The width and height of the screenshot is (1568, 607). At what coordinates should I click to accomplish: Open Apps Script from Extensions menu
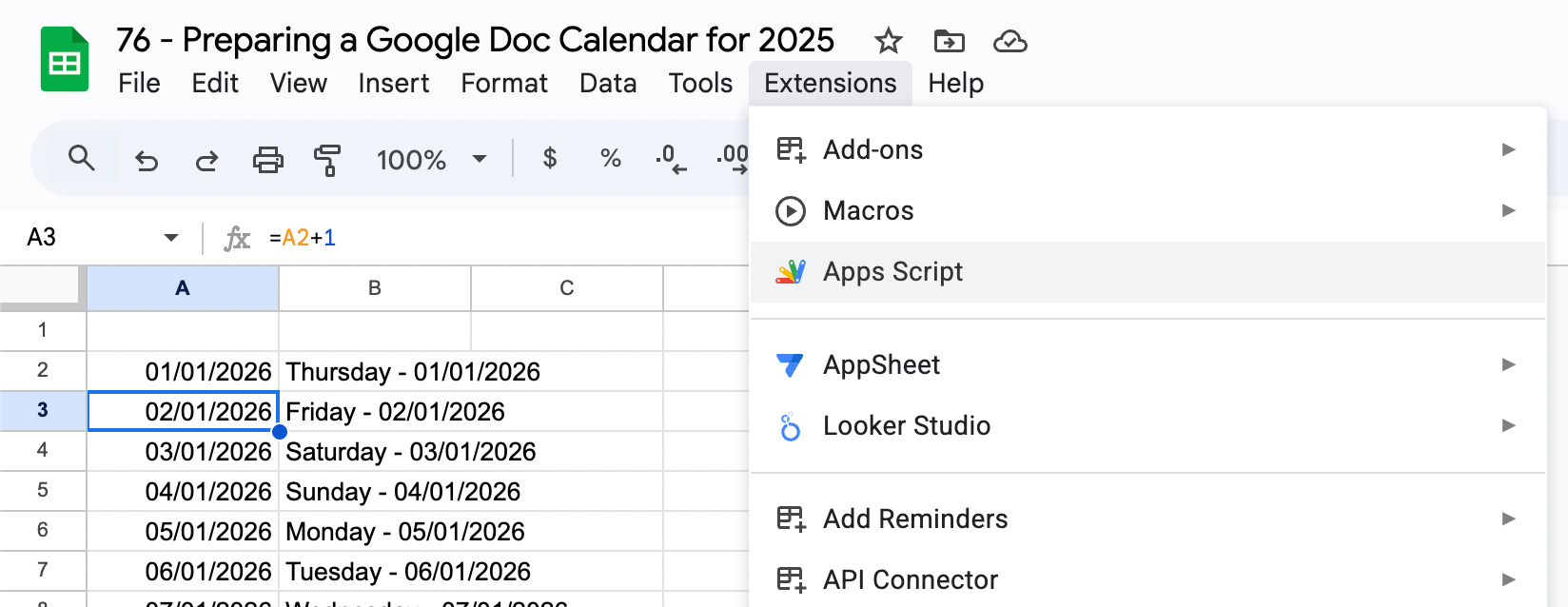pyautogui.click(x=892, y=272)
